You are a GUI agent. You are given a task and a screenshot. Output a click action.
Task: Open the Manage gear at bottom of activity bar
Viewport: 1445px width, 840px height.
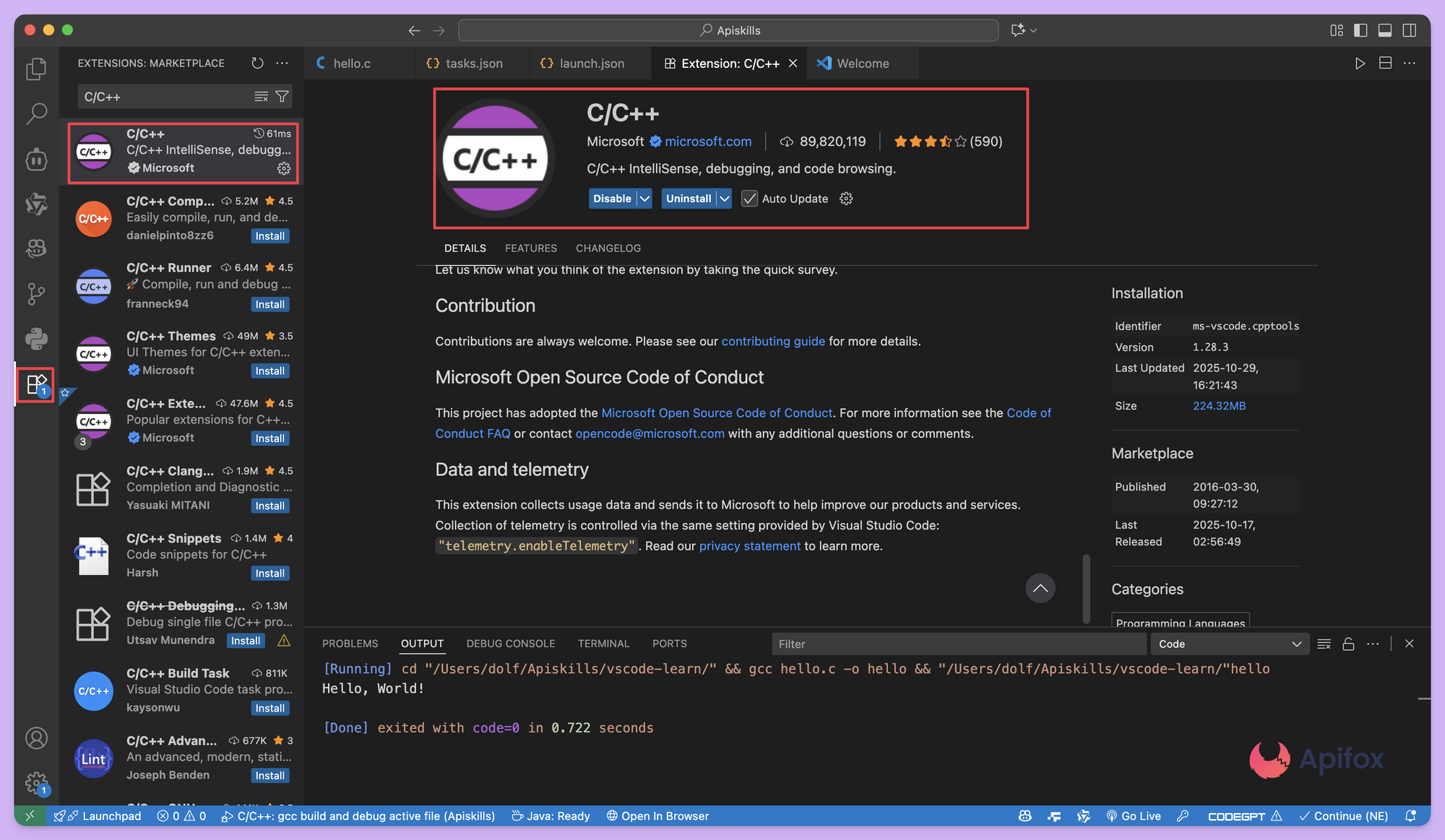tap(36, 783)
